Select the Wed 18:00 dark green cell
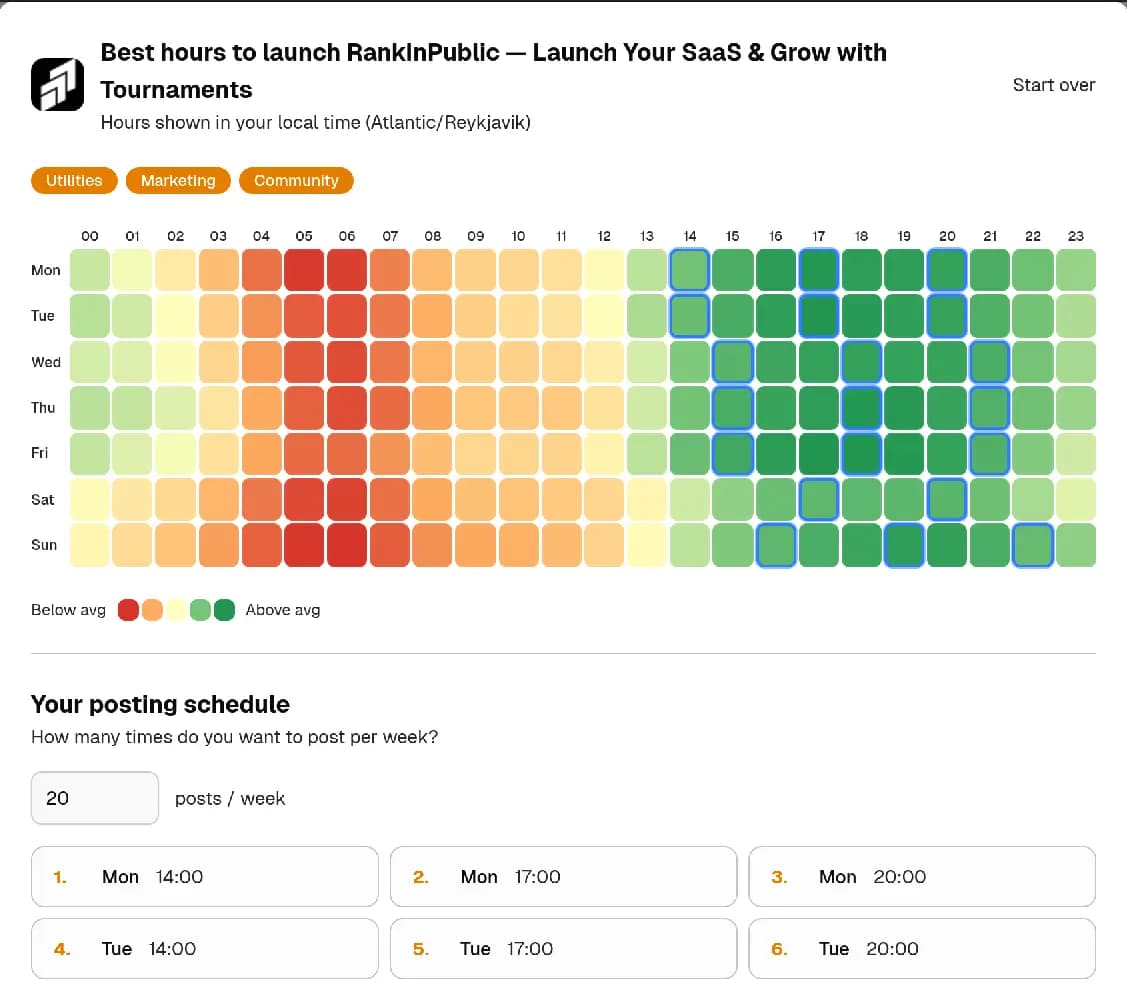1127x990 pixels. pos(861,362)
